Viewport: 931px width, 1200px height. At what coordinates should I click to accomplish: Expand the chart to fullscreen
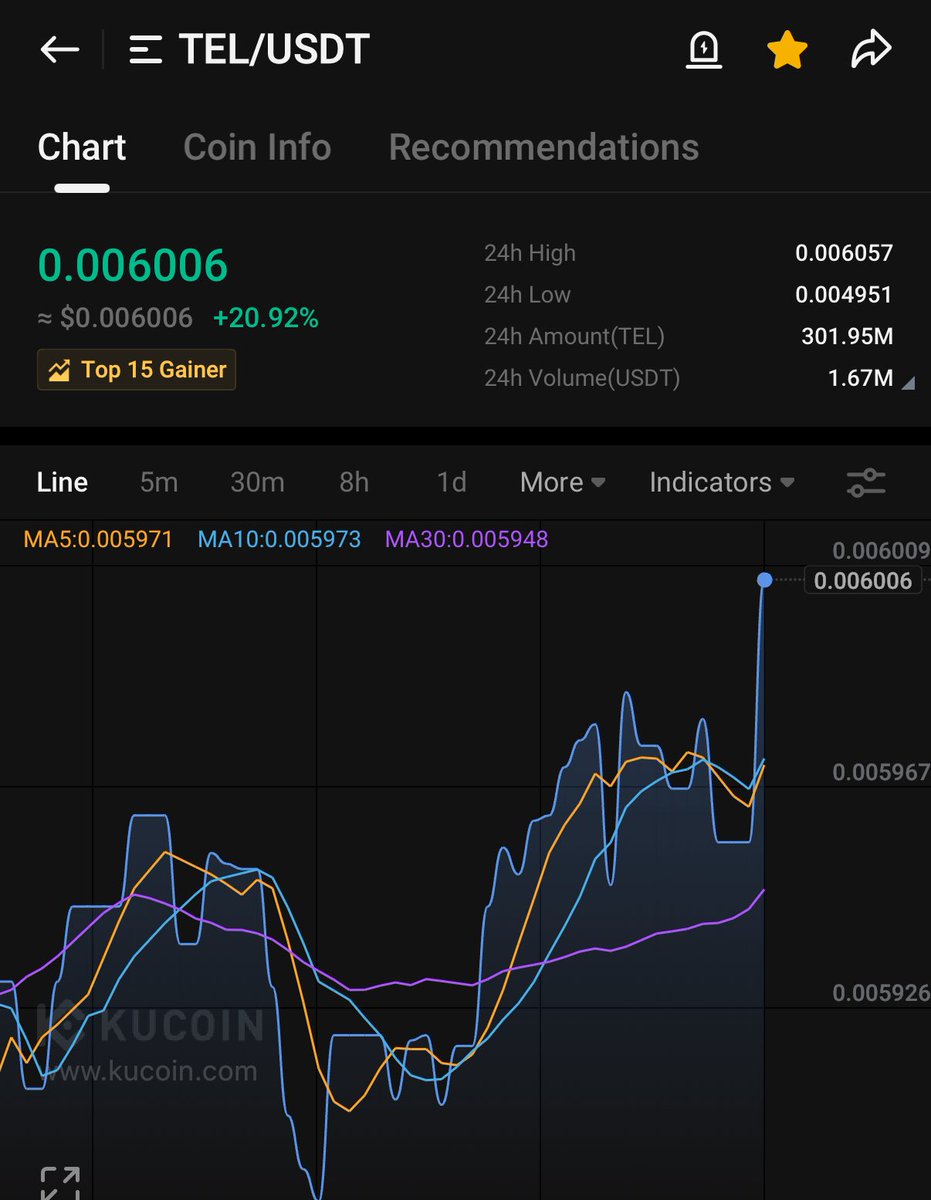point(59,1183)
